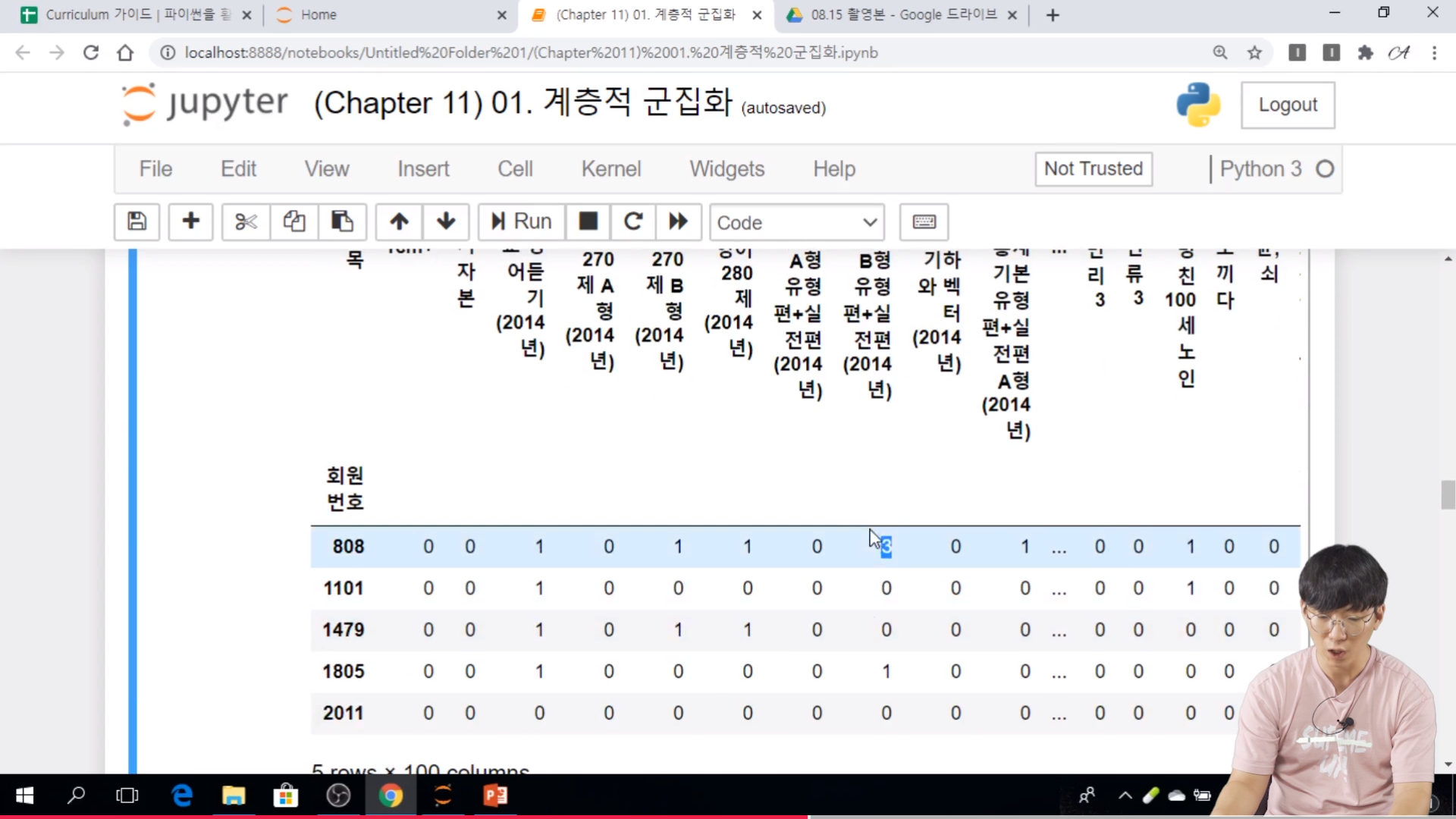Insert a cell below using the plus icon

click(190, 221)
